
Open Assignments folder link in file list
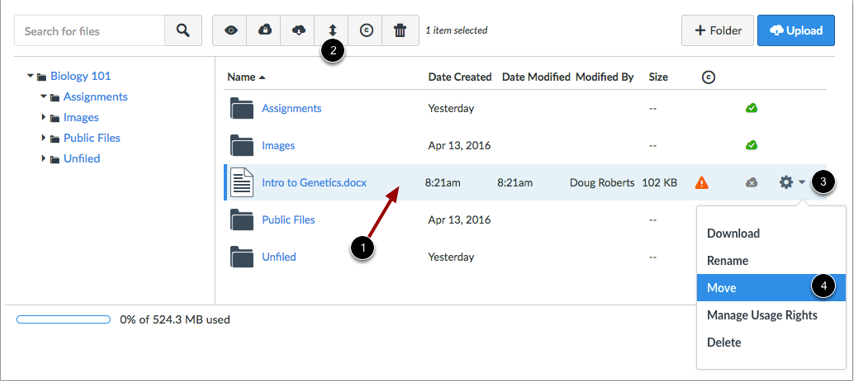[x=291, y=108]
